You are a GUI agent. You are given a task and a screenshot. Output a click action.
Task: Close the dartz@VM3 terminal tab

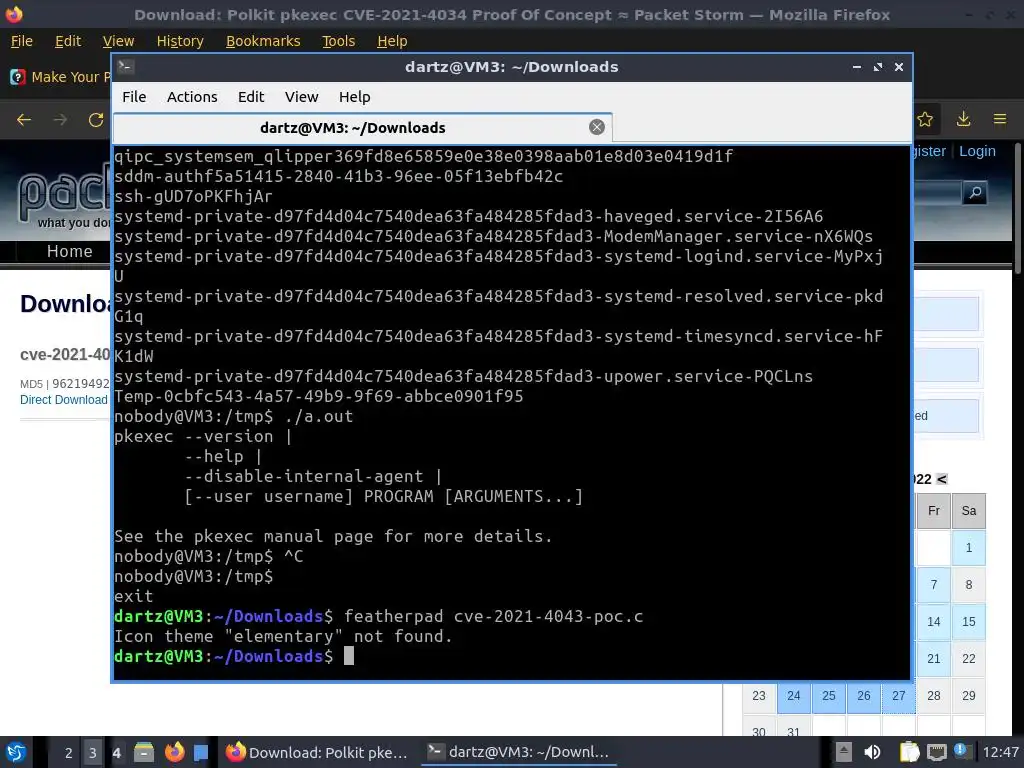[596, 127]
